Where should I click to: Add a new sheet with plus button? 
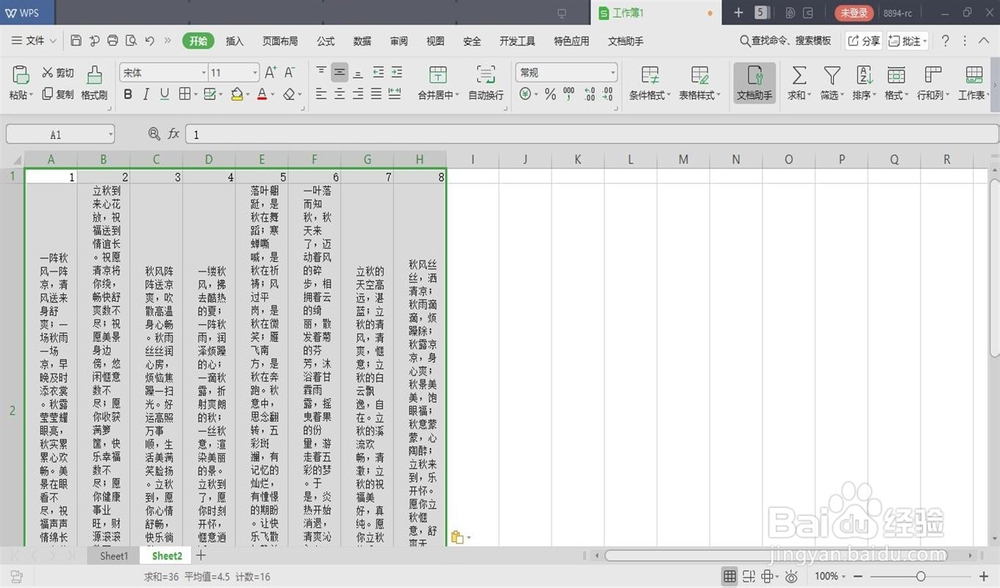[201, 555]
